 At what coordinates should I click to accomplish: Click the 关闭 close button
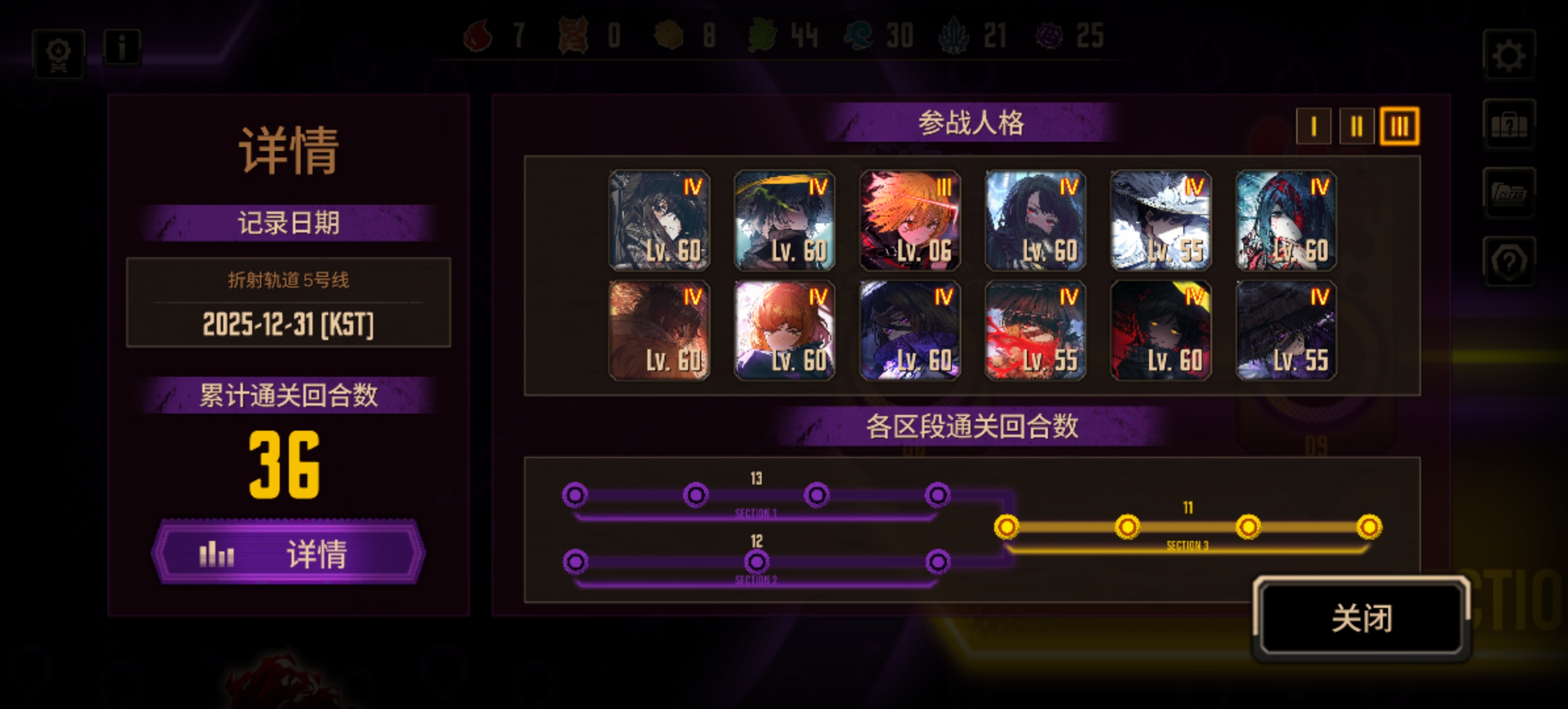pyautogui.click(x=1361, y=618)
